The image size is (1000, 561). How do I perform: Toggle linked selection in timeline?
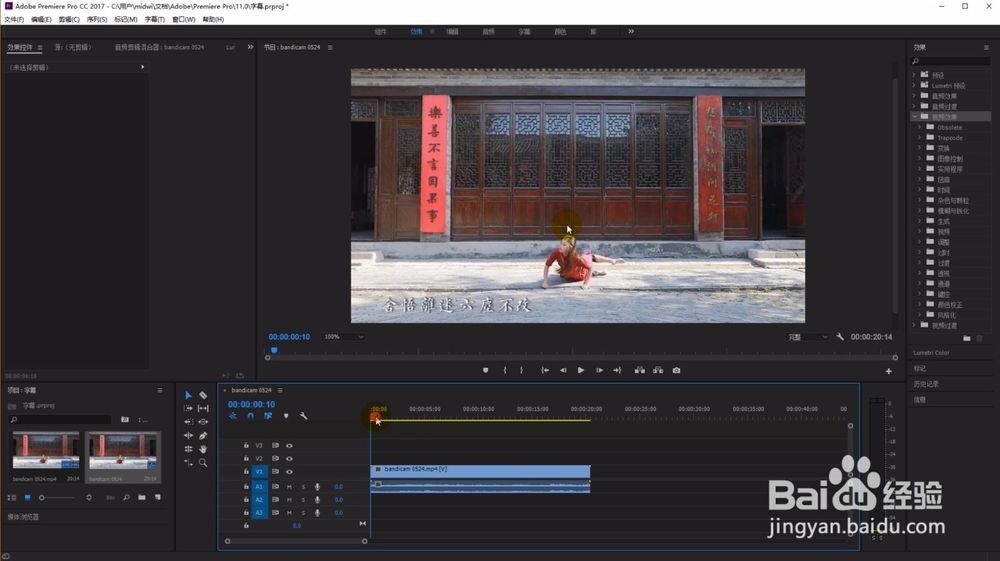tap(268, 416)
